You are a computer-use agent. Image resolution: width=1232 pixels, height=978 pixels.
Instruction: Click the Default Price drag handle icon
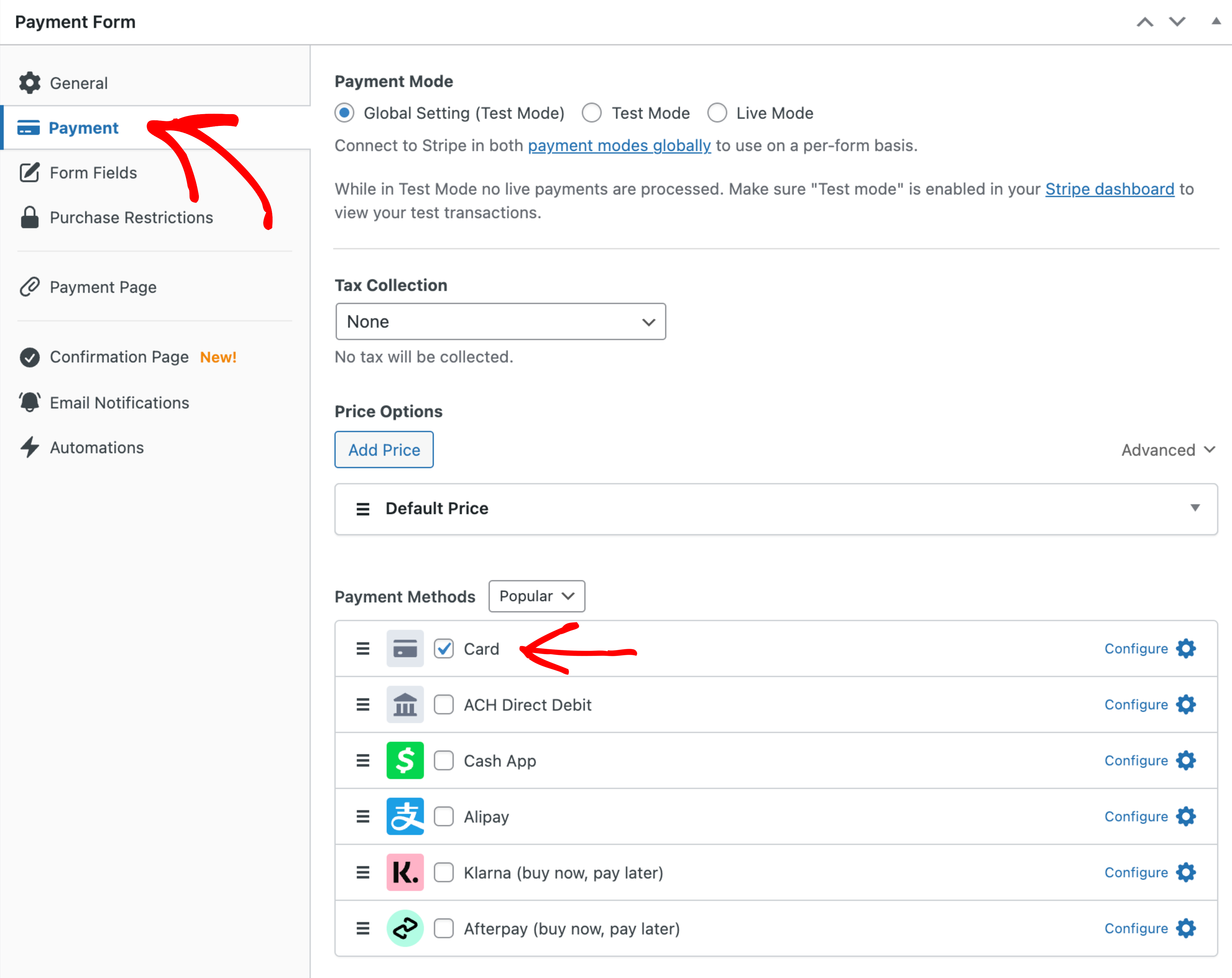coord(363,509)
